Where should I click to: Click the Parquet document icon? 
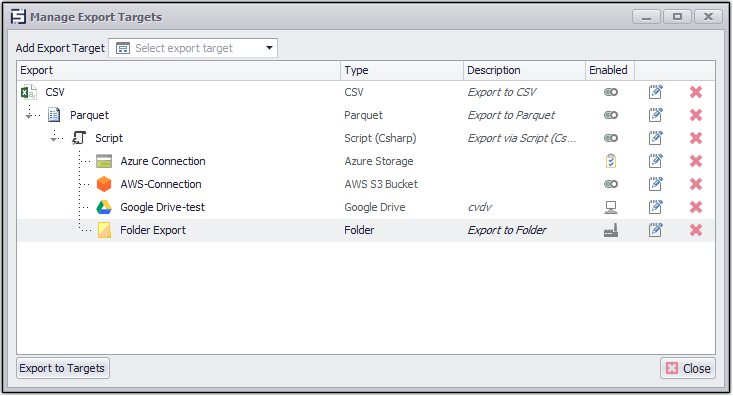54,115
